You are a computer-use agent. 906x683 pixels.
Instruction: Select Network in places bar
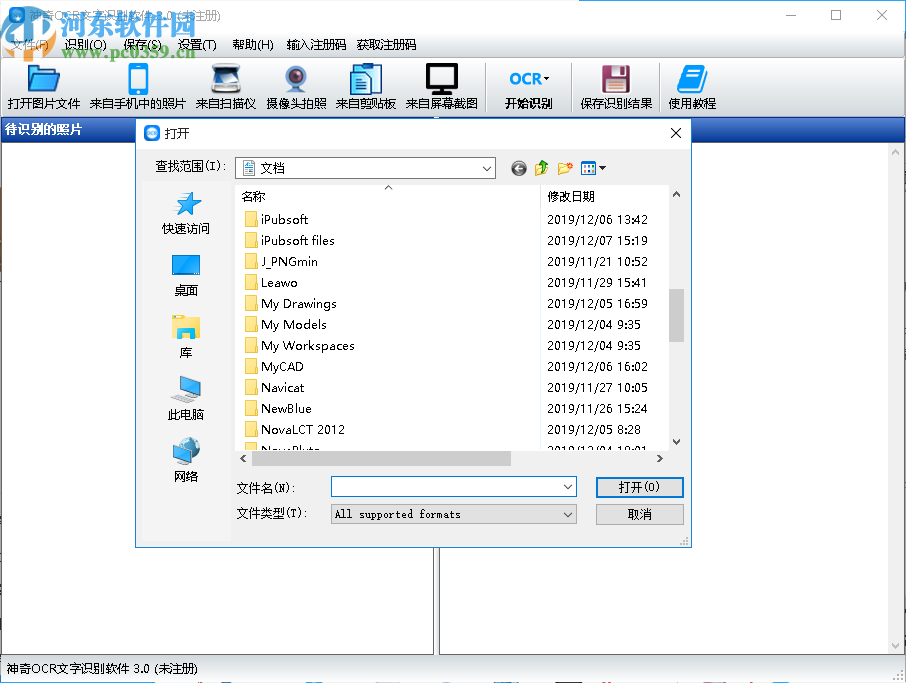[x=185, y=461]
